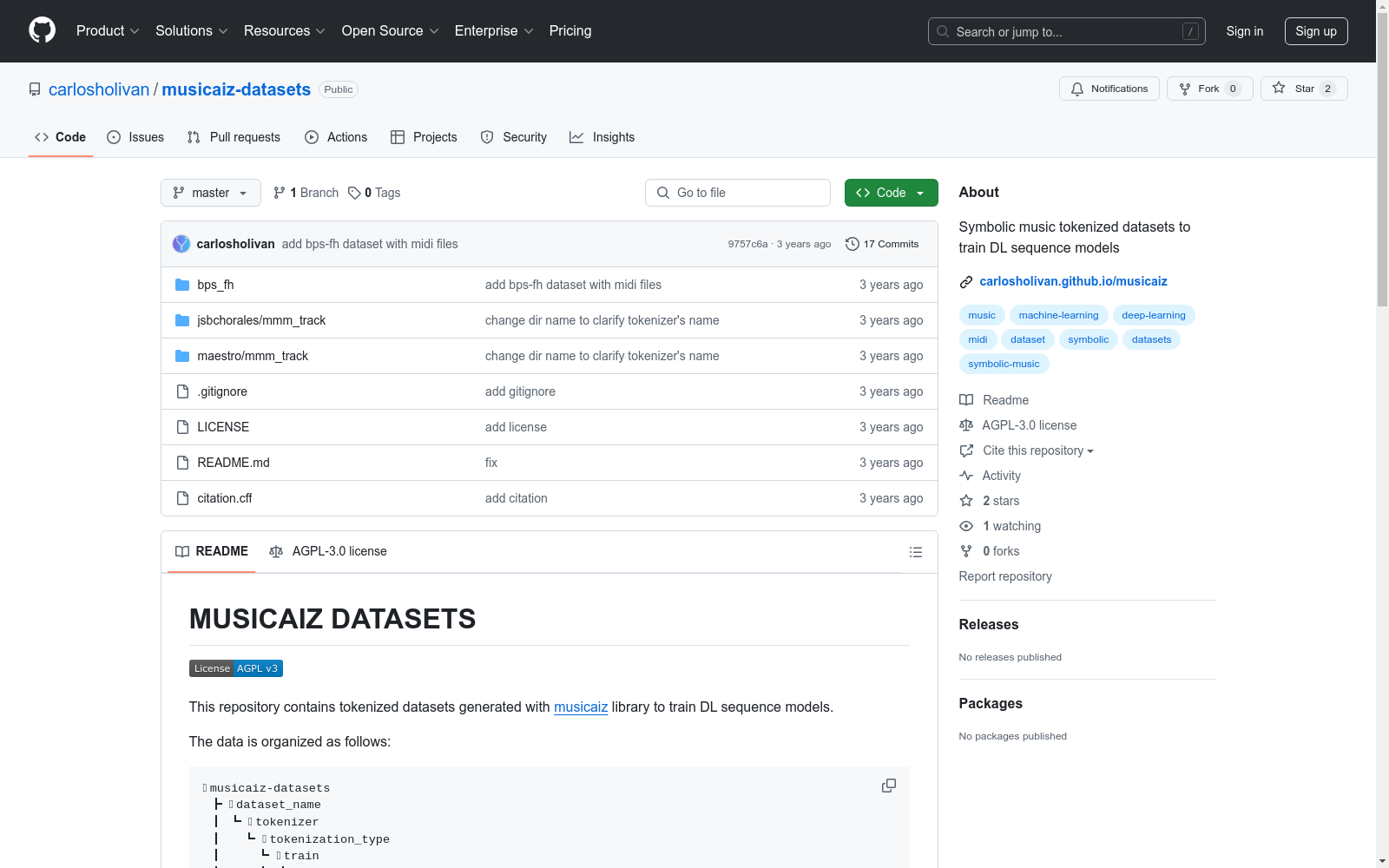Click the commit history clock icon
Screen dimensions: 1389x868
(x=852, y=244)
